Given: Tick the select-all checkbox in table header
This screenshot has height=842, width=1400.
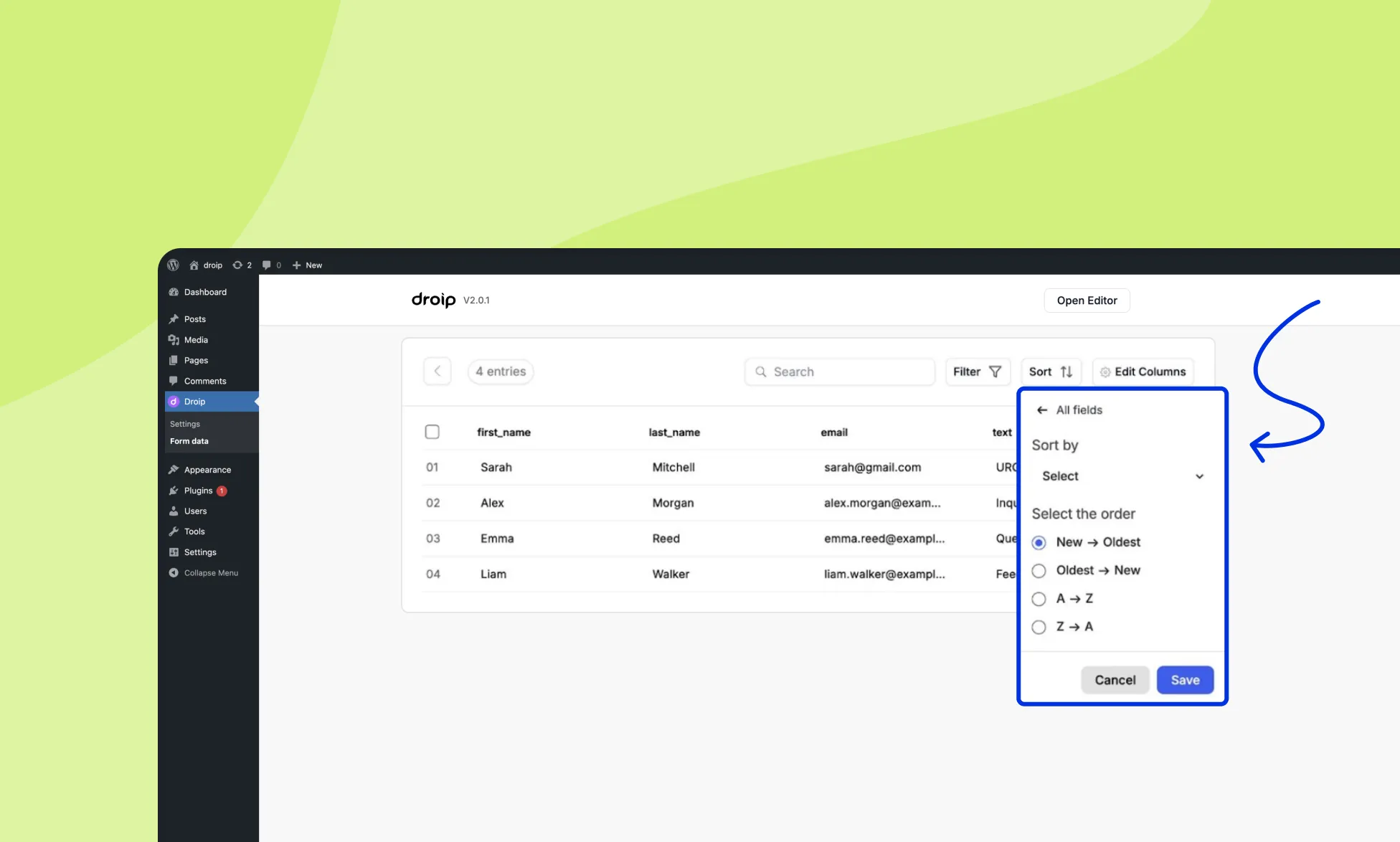Looking at the screenshot, I should [x=432, y=432].
